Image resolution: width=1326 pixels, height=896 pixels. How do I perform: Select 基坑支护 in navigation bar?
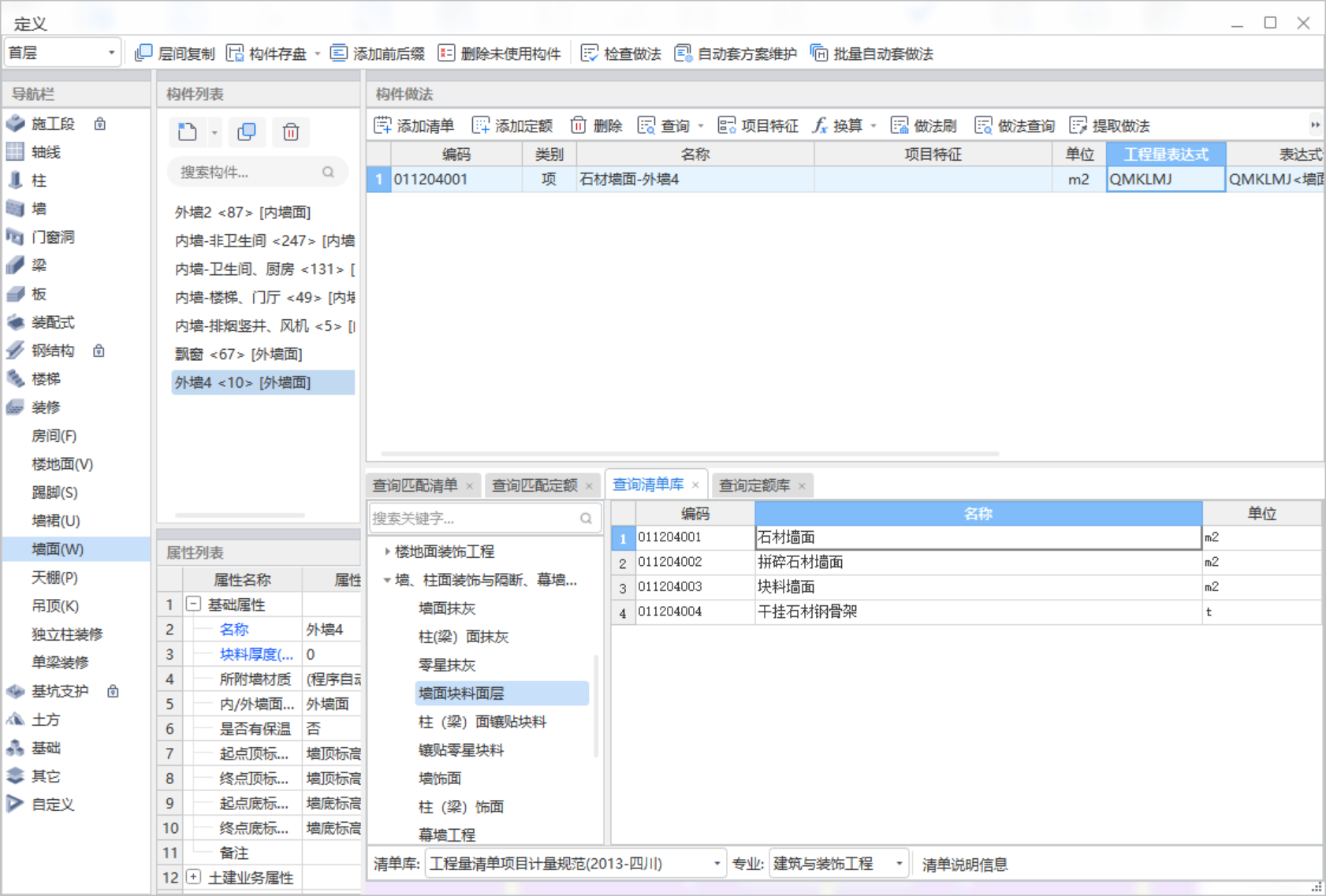tap(60, 691)
